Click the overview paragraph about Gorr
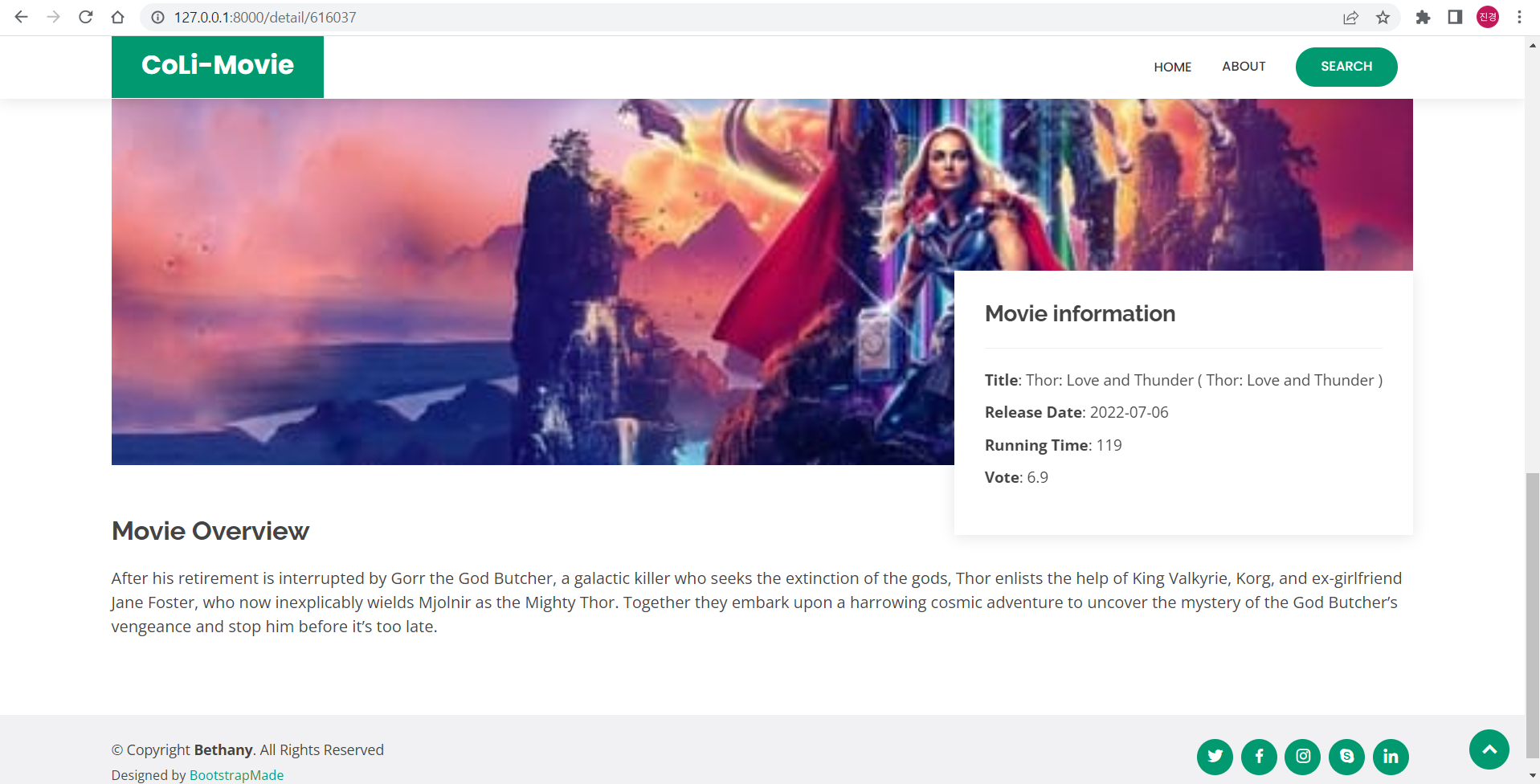Viewport: 1540px width, 784px height. point(756,602)
